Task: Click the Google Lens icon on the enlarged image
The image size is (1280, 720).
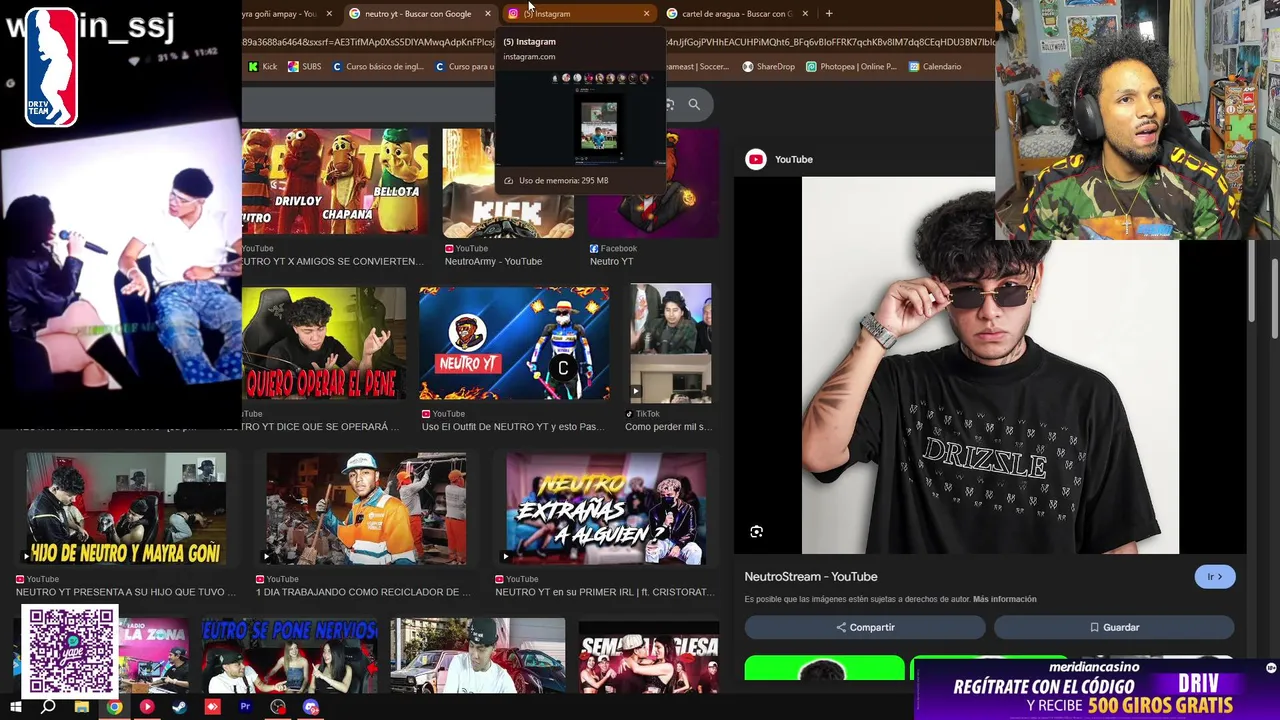Action: [x=756, y=532]
